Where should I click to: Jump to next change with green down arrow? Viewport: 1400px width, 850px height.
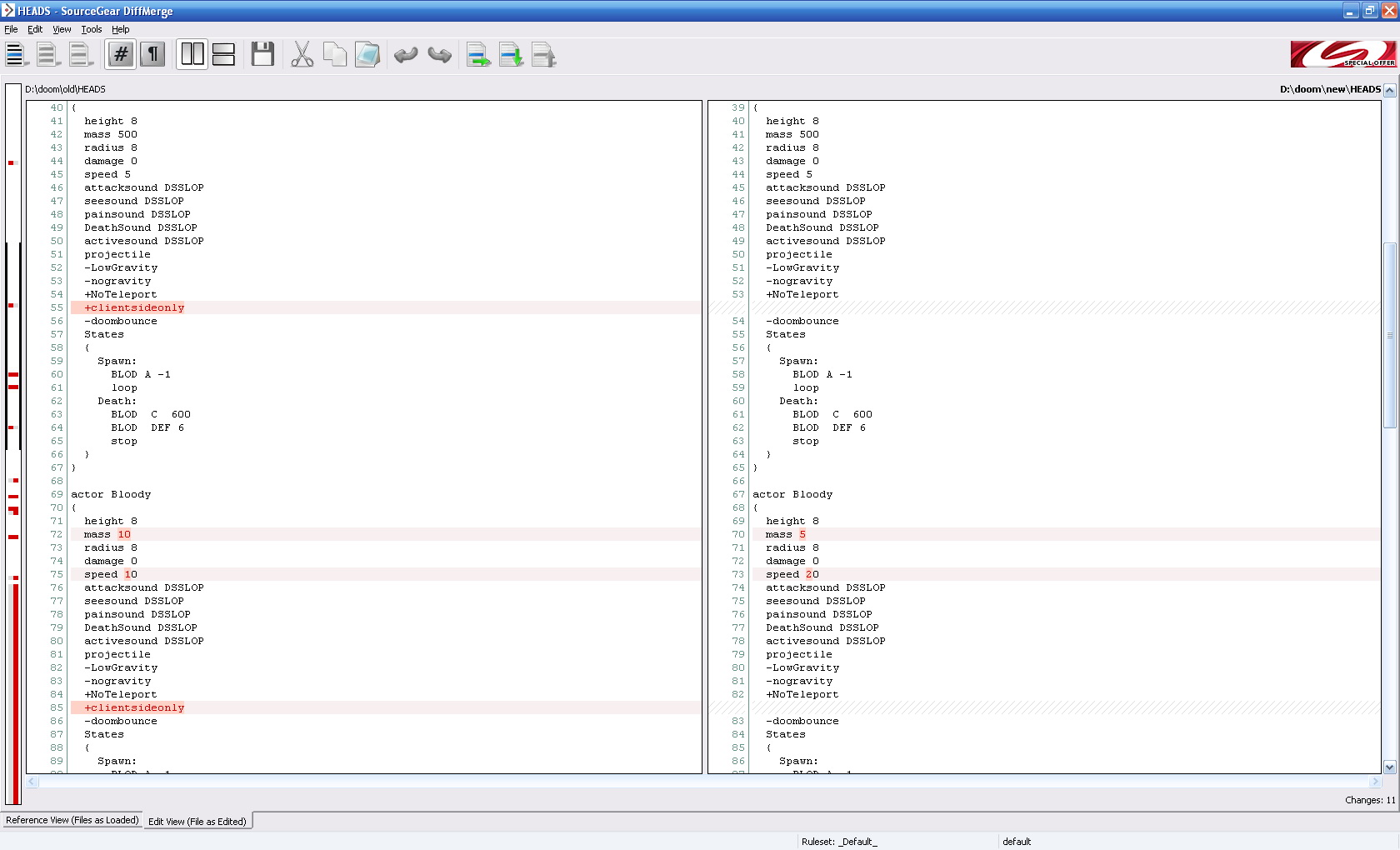511,55
